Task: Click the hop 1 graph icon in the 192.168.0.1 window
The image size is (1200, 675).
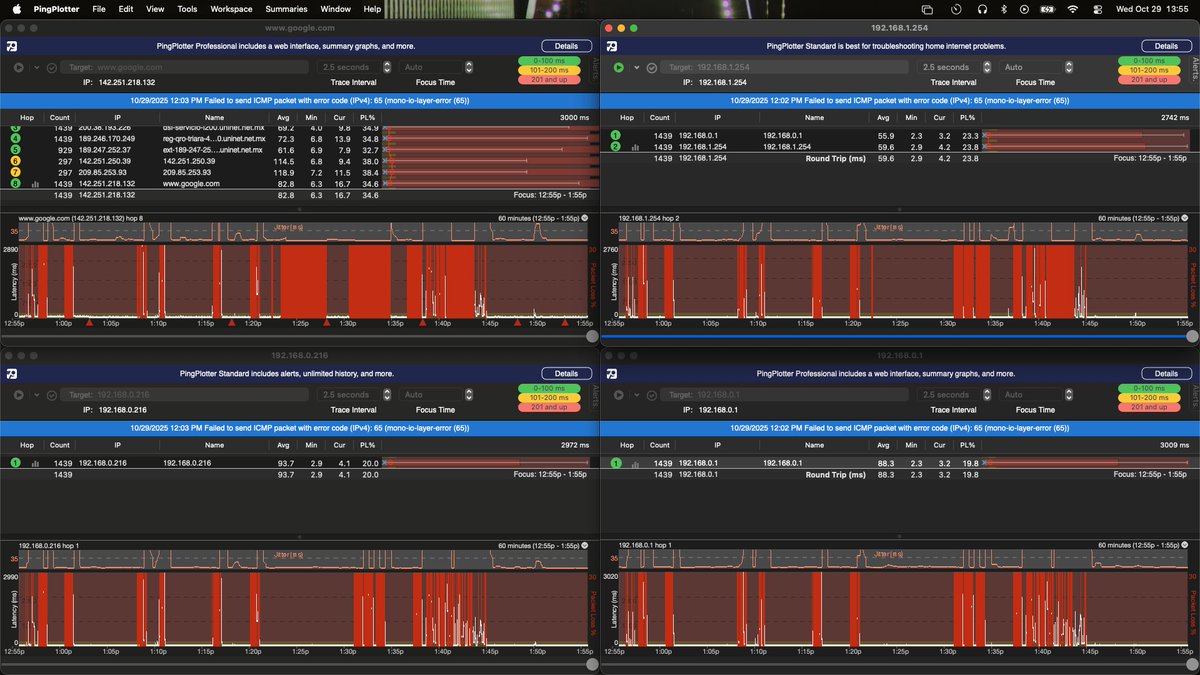Action: (x=635, y=463)
